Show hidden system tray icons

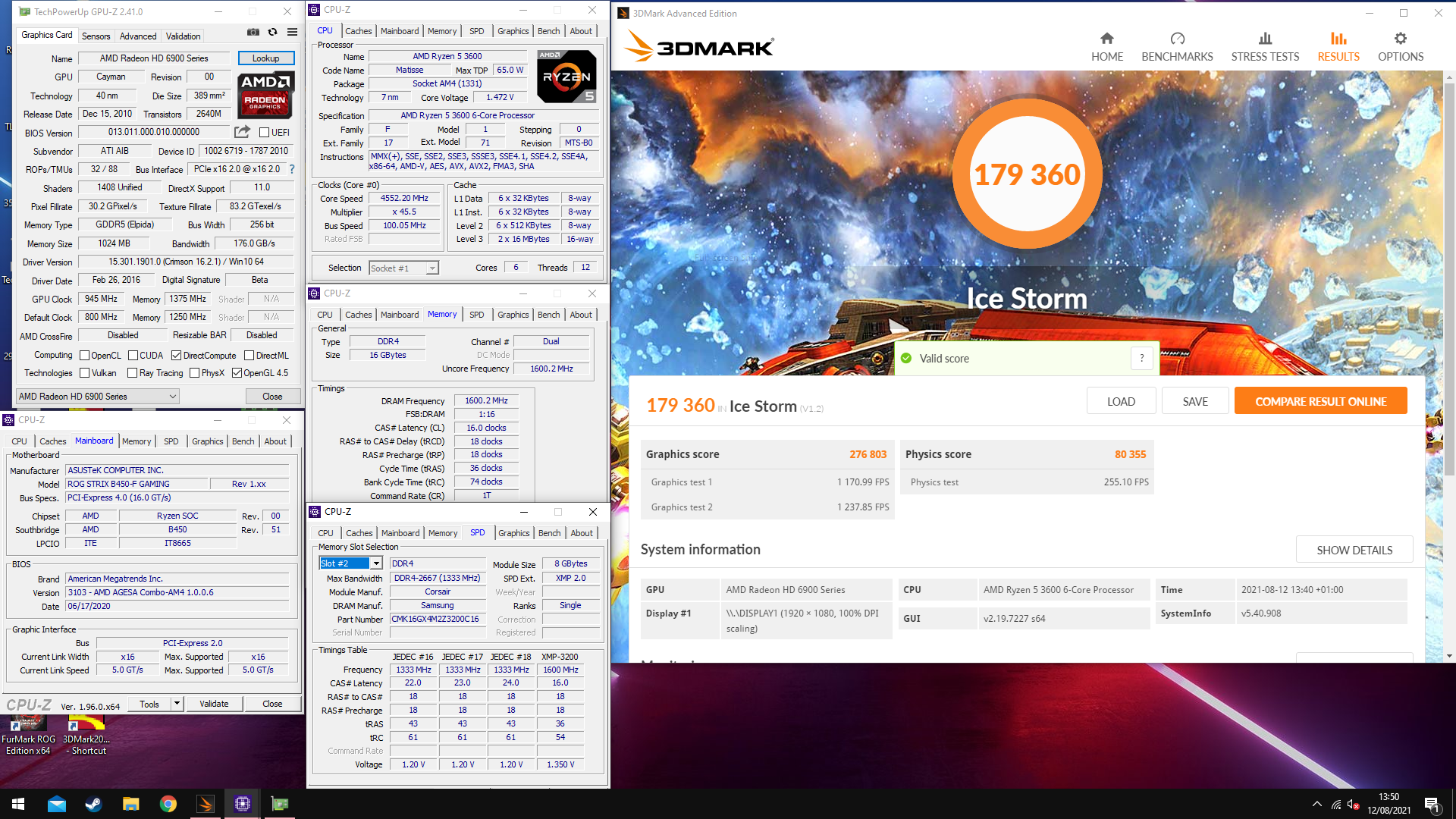[1317, 804]
